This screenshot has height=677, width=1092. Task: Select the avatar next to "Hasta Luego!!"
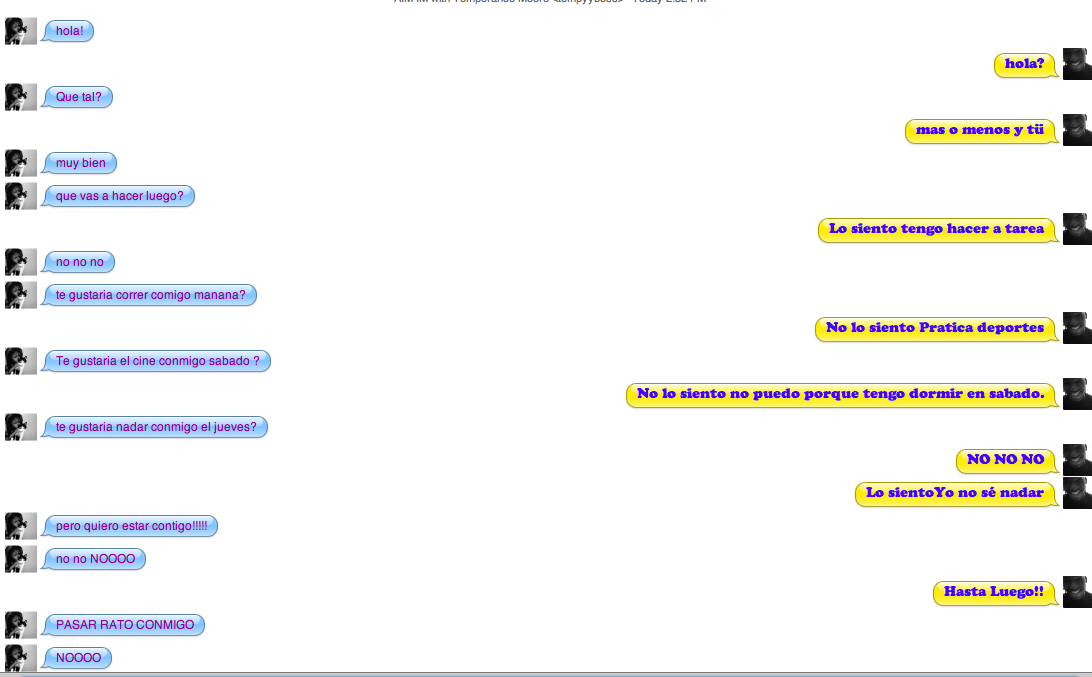click(x=1077, y=592)
